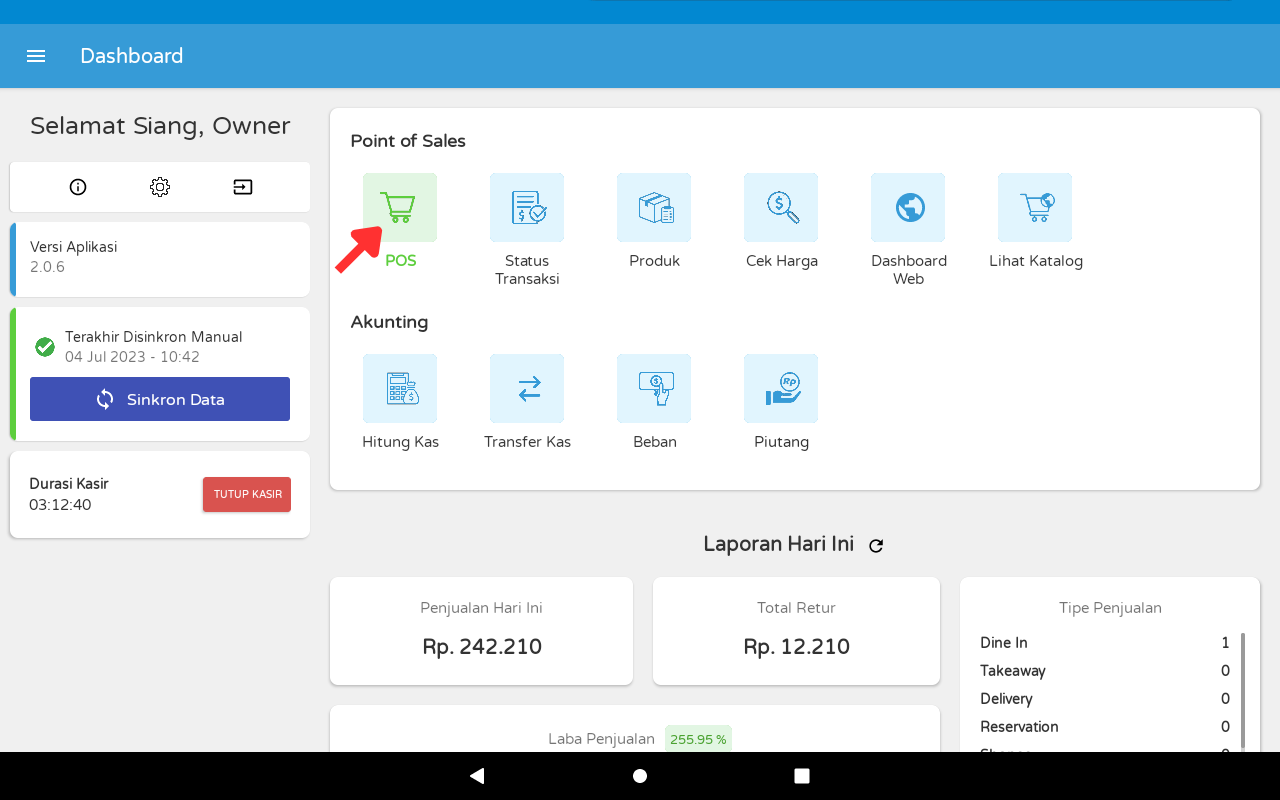Open the hamburger navigation menu
Image resolution: width=1280 pixels, height=800 pixels.
point(36,56)
